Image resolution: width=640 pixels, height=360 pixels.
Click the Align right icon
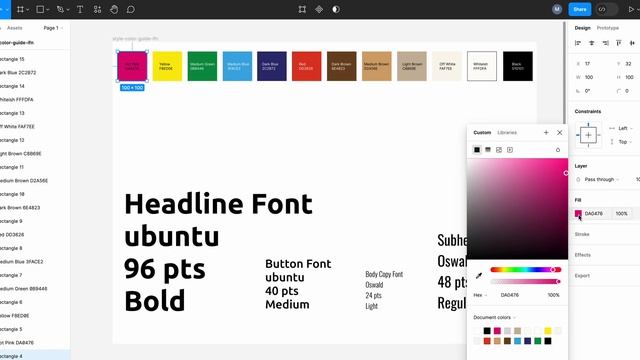click(605, 43)
